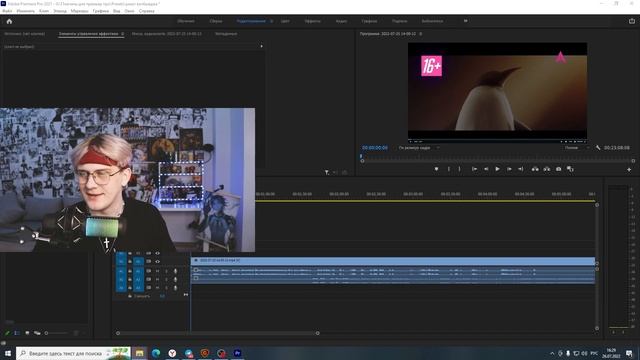This screenshot has height=360, width=640.
Task: Click the Extract button
Action: pyautogui.click(x=547, y=169)
